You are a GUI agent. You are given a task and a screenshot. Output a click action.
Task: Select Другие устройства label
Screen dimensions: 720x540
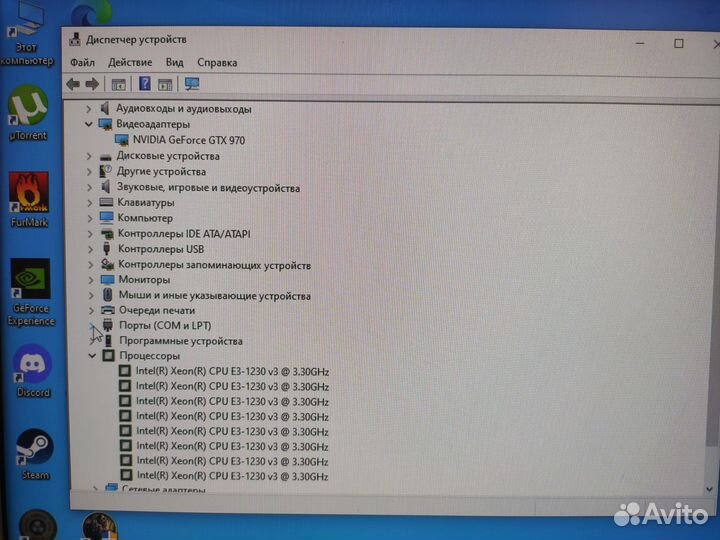[x=161, y=171]
